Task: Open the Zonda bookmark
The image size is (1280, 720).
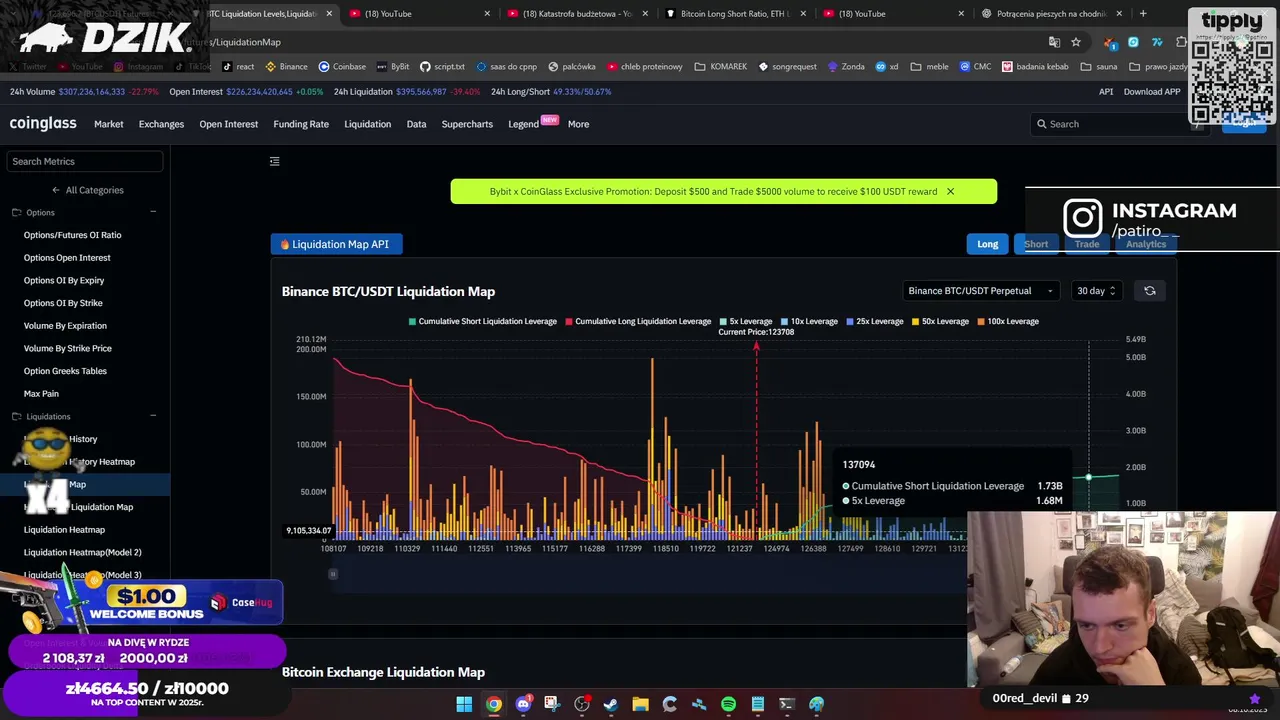Action: 846,67
